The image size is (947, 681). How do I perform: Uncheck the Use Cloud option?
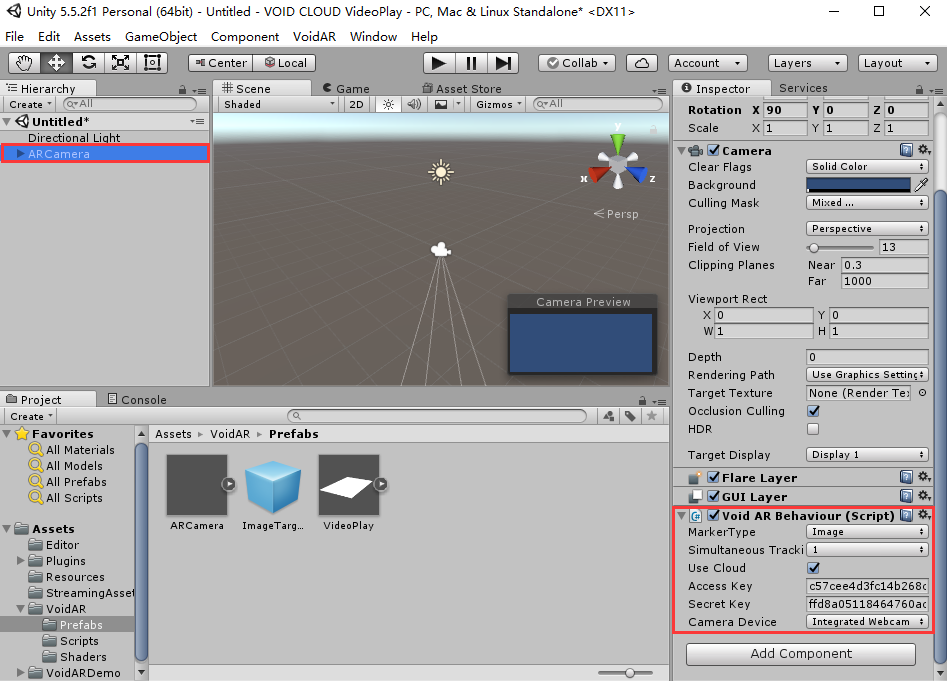pyautogui.click(x=814, y=568)
